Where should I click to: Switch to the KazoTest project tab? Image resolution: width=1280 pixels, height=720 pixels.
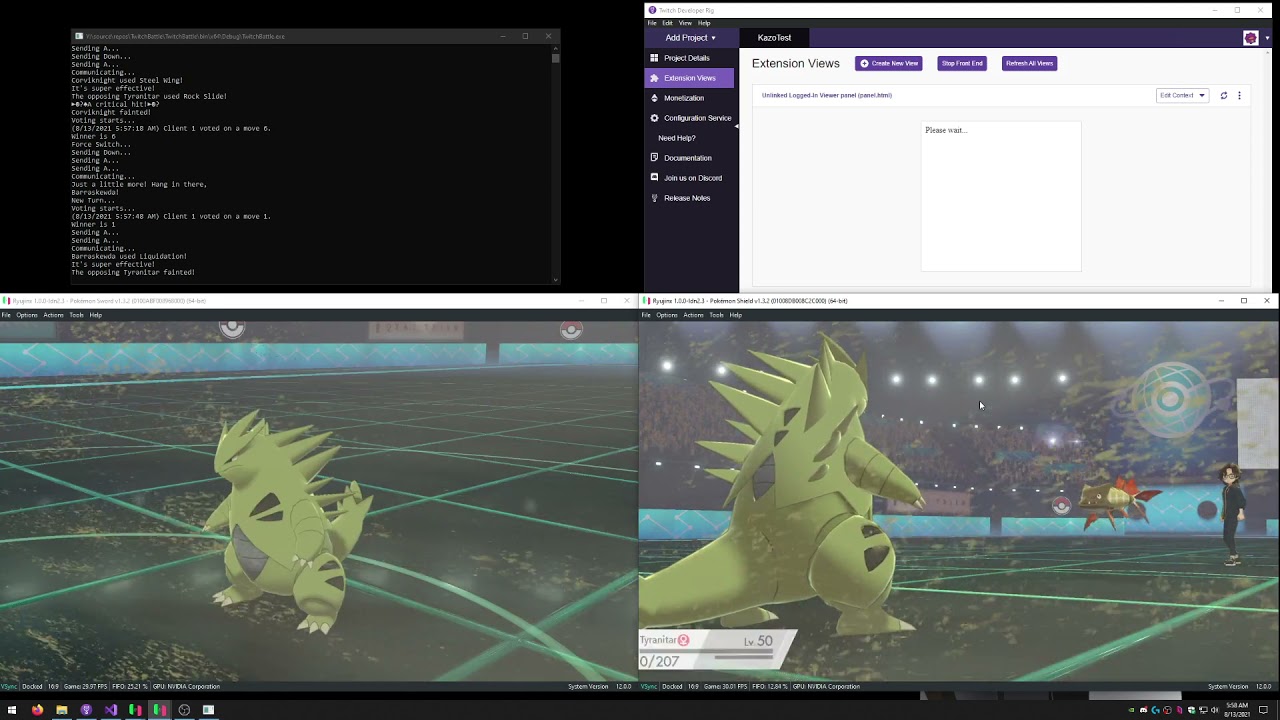click(774, 38)
